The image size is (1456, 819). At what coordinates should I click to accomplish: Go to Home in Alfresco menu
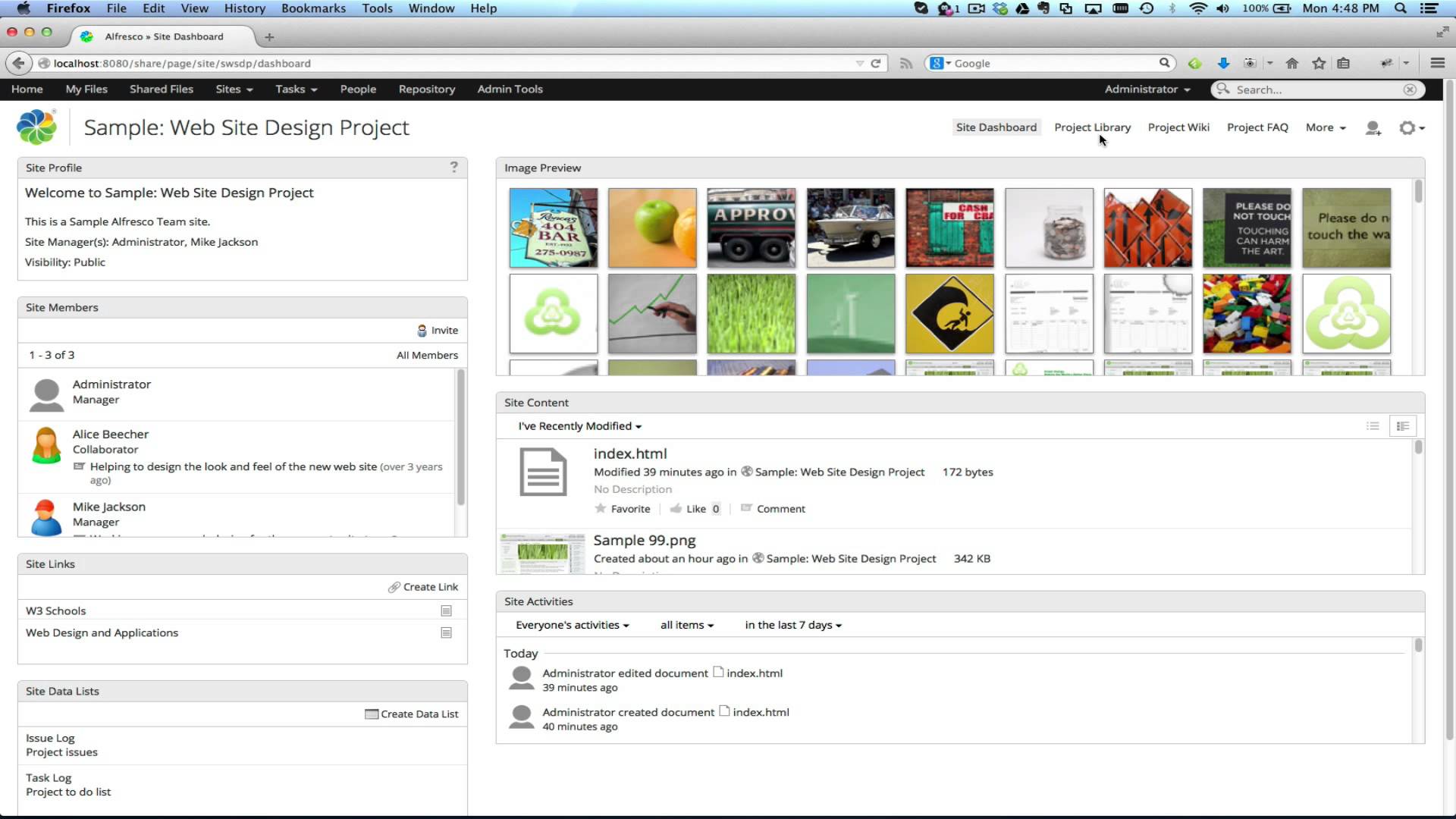pyautogui.click(x=27, y=89)
